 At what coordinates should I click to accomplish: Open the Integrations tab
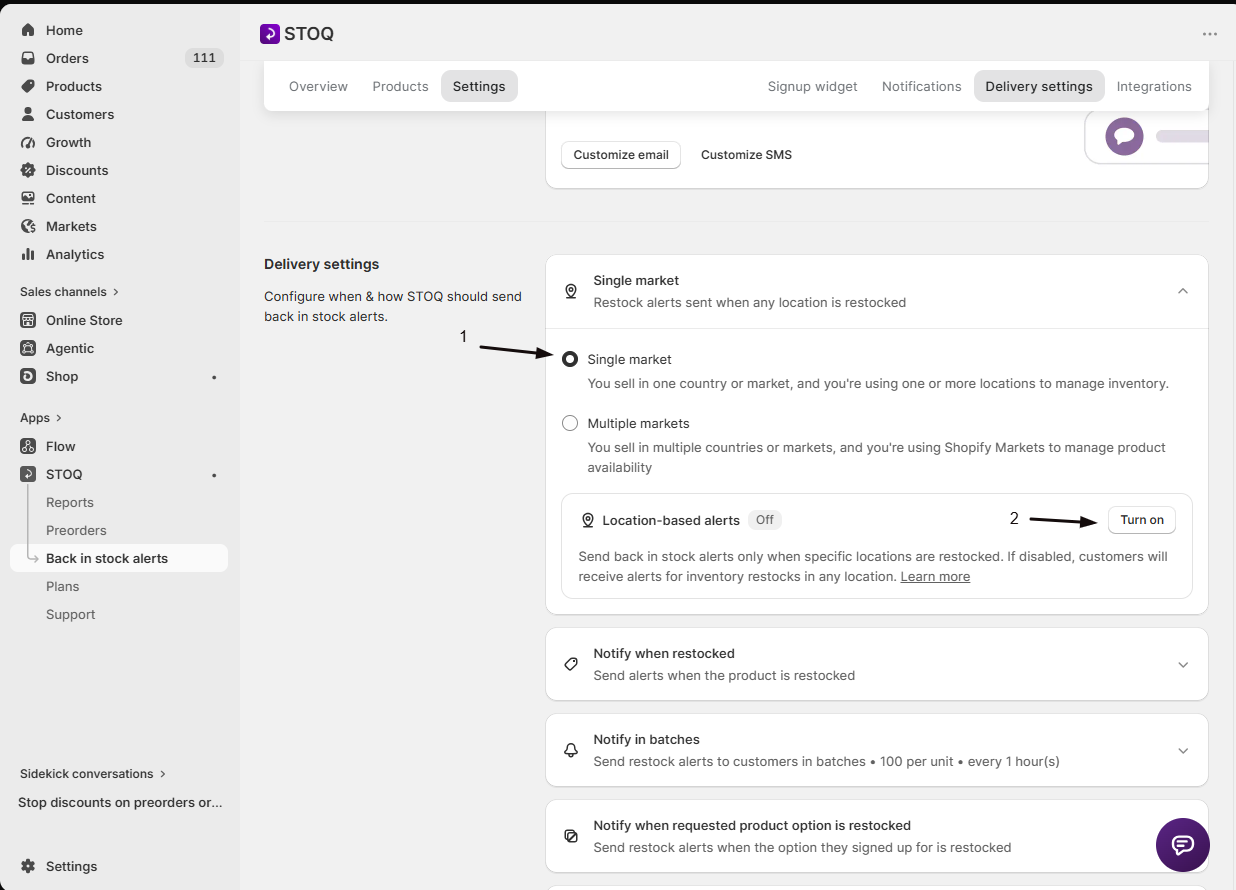(1154, 86)
